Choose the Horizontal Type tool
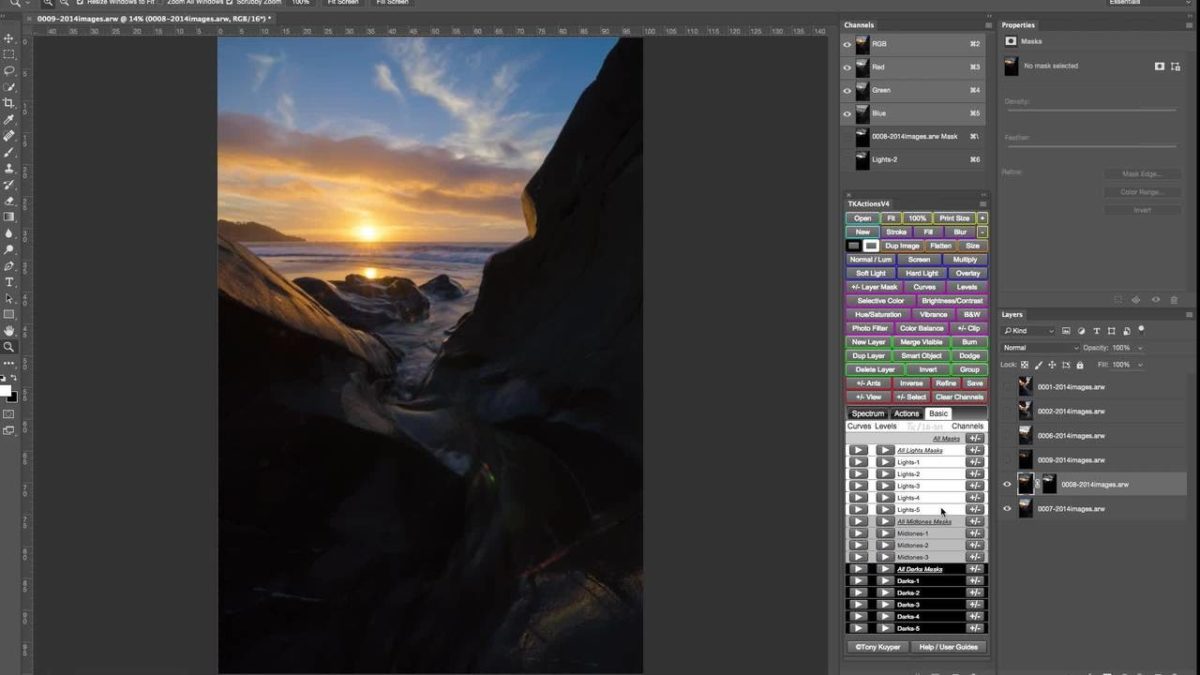The width and height of the screenshot is (1200, 675). (9, 282)
